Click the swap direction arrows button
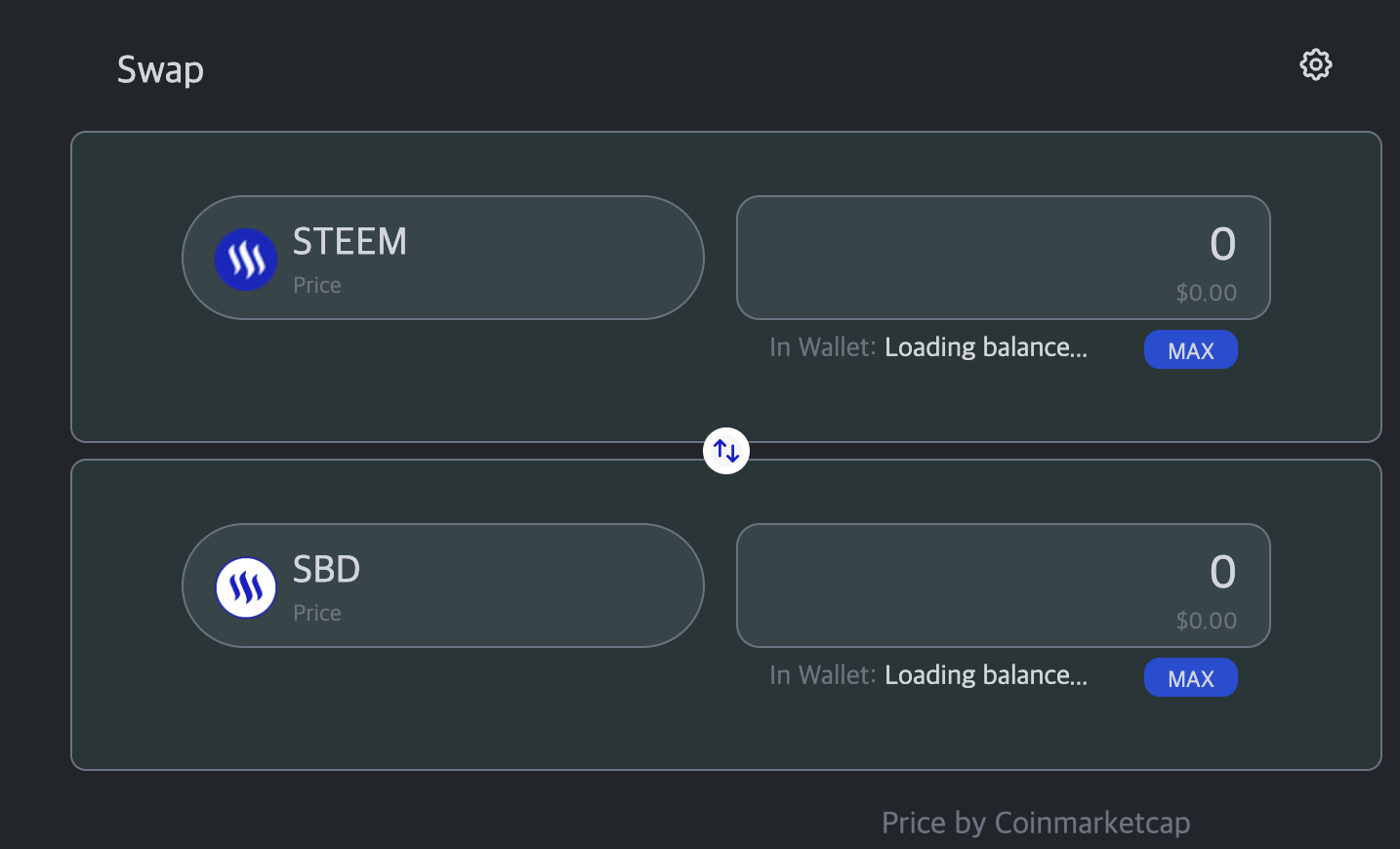The height and width of the screenshot is (849, 1400). [x=726, y=451]
